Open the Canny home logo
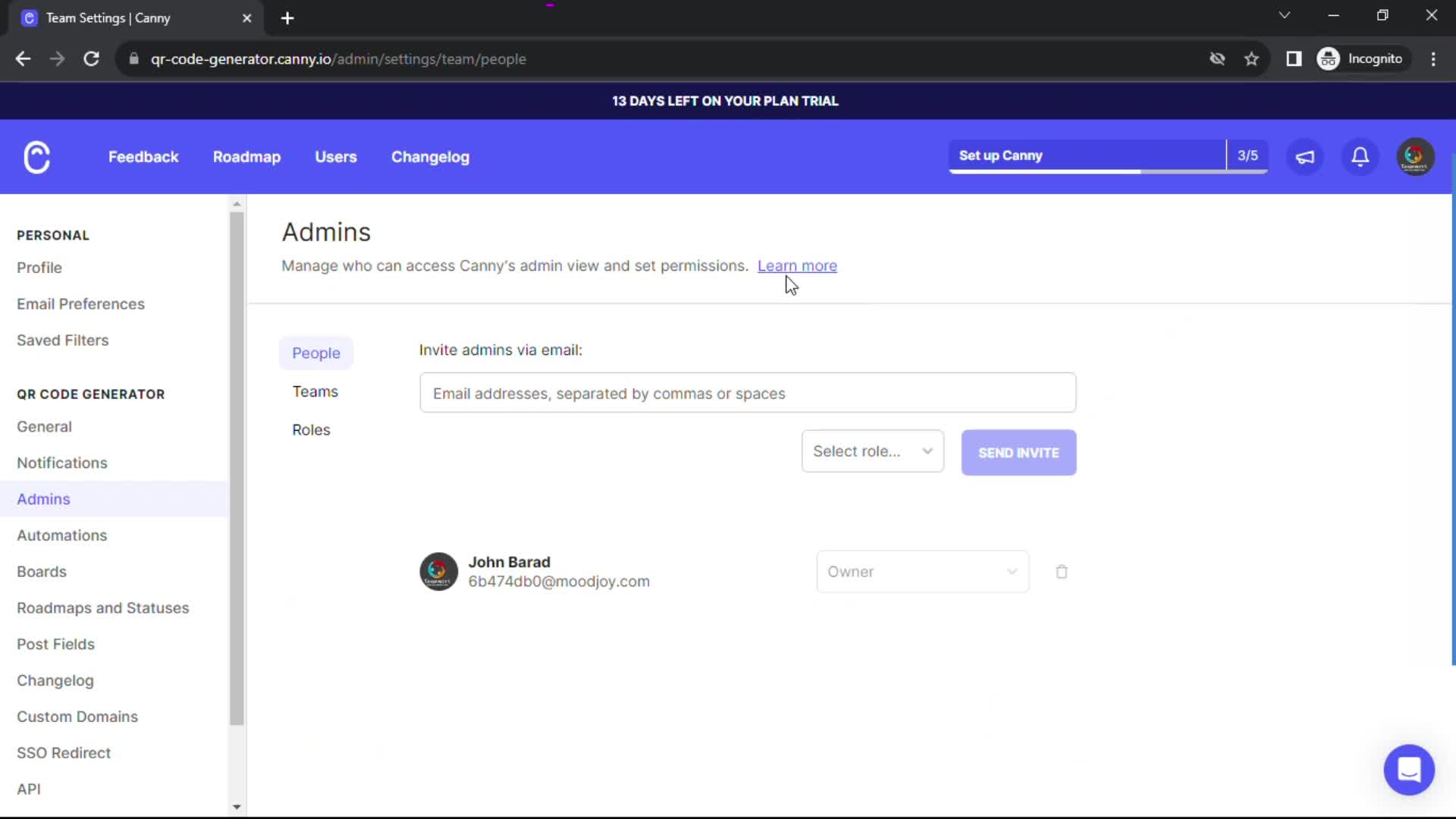The image size is (1456, 819). tap(36, 157)
